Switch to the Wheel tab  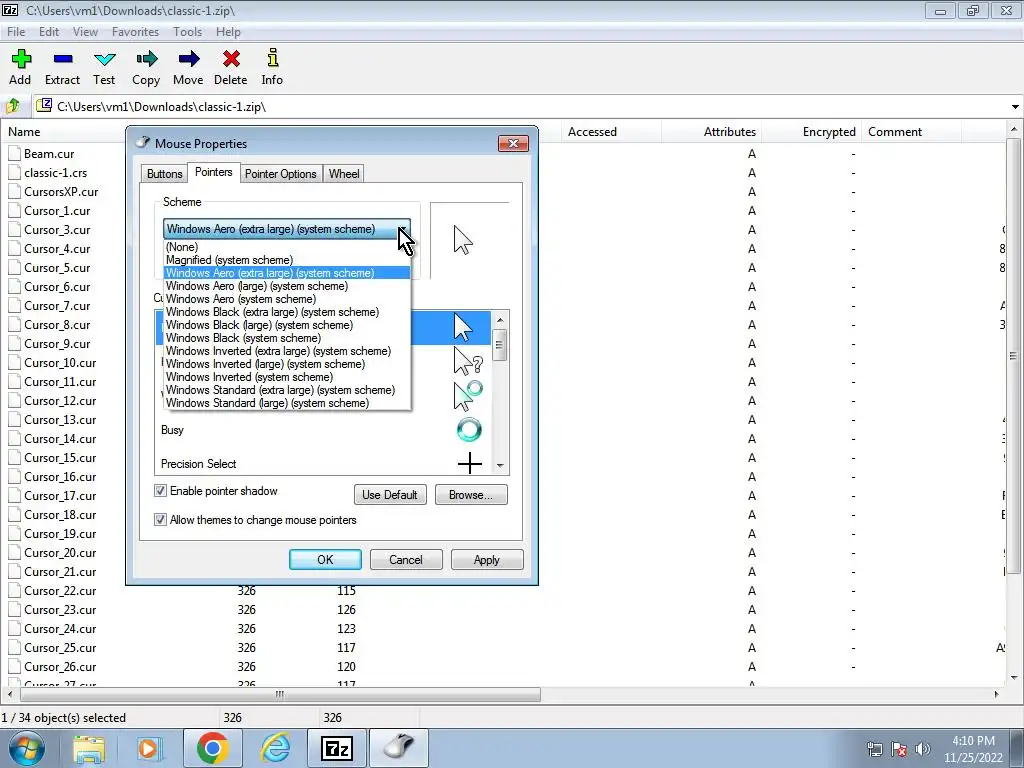point(344,174)
